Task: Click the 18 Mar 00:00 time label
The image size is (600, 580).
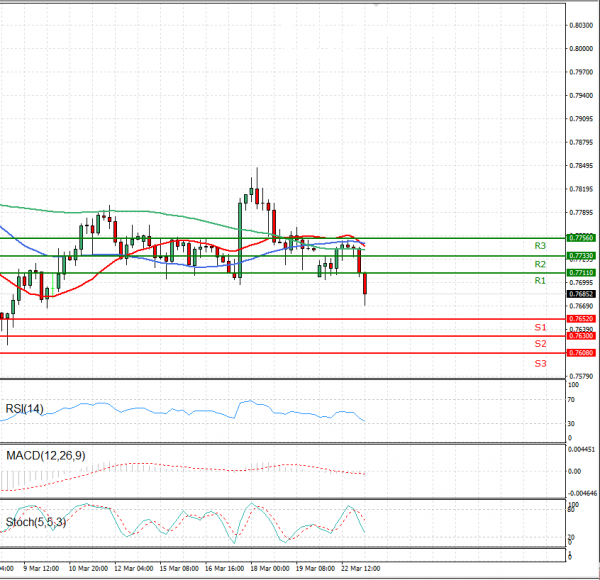Action: (270, 568)
